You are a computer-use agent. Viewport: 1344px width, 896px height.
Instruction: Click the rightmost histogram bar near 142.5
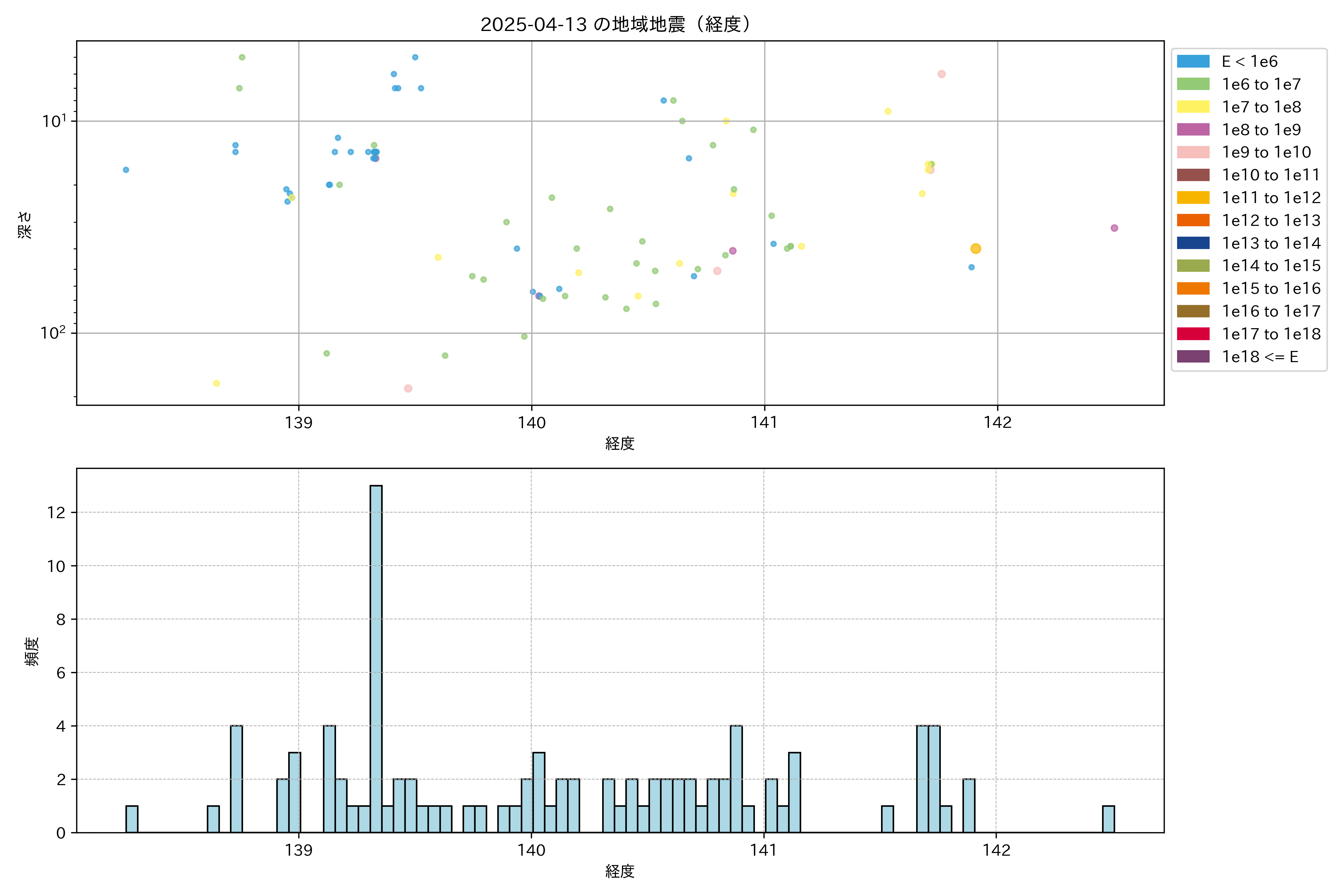pos(1108,819)
